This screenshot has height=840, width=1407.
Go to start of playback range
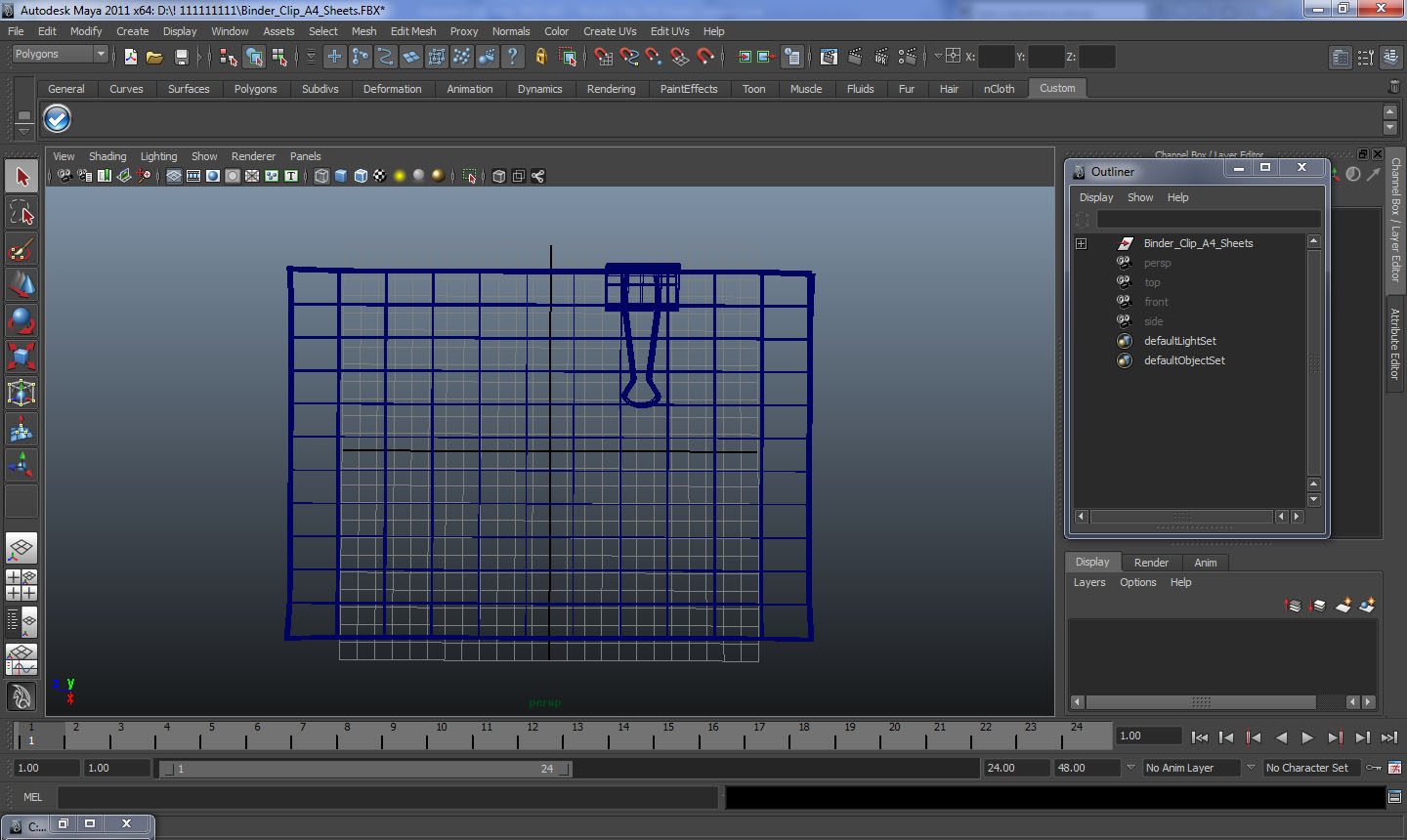click(1200, 737)
